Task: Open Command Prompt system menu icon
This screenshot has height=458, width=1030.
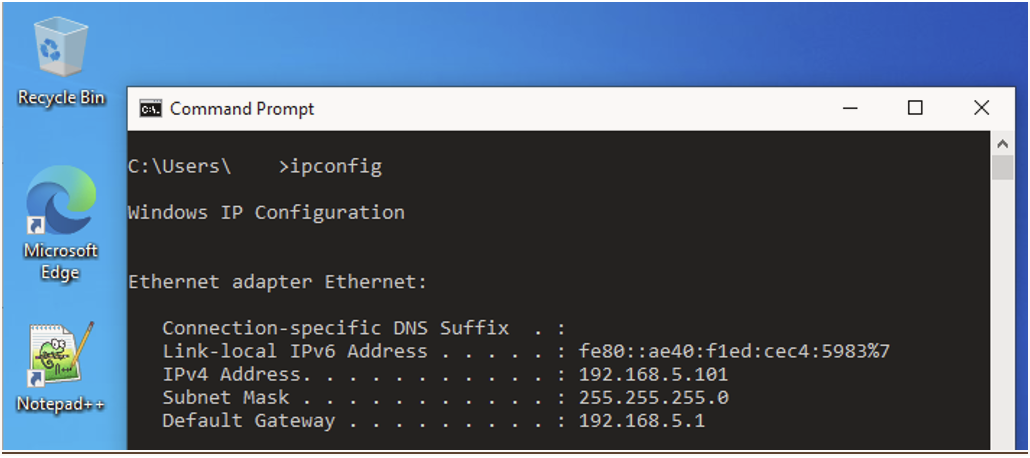Action: [x=151, y=109]
